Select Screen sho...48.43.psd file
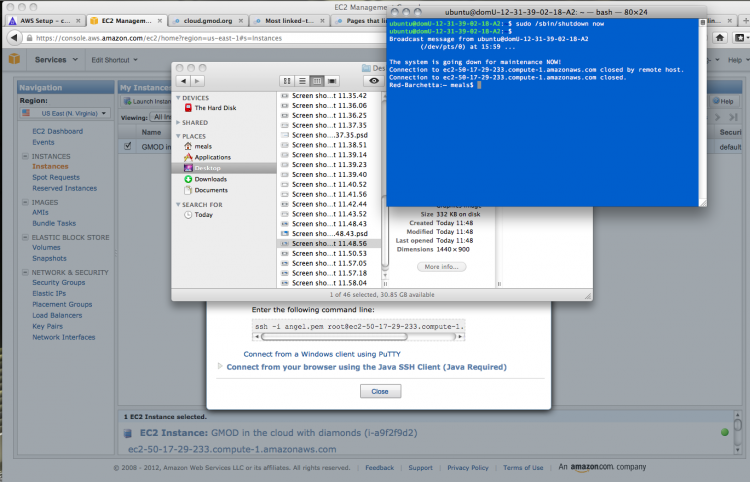 329,234
